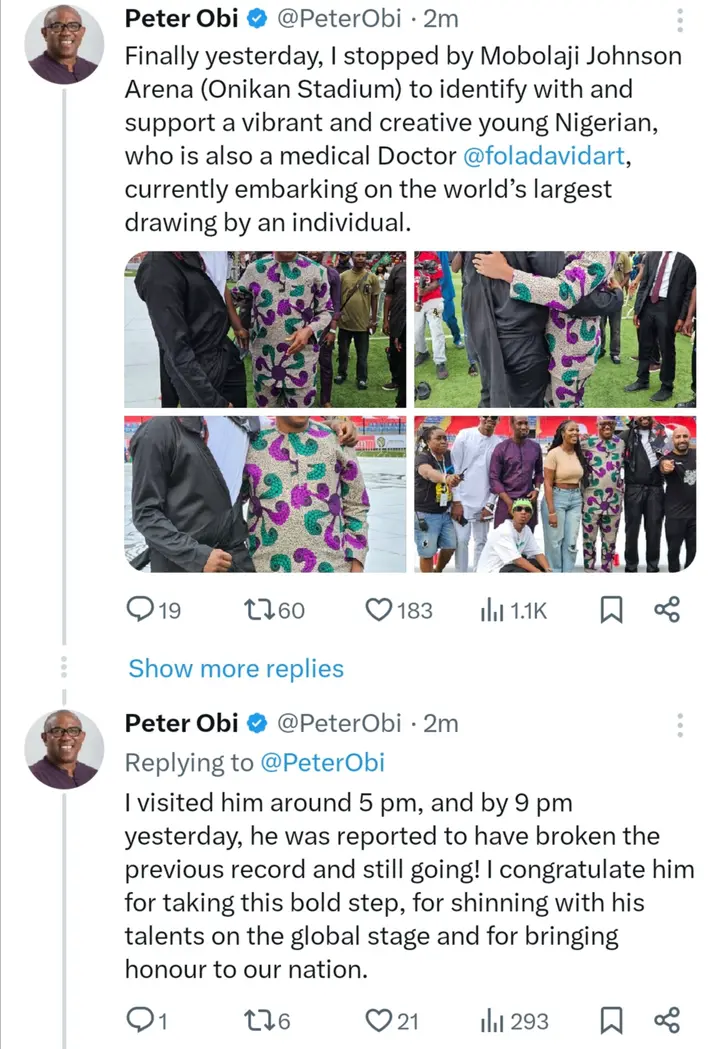Open @PeterObi link in Replying to line
The height and width of the screenshot is (1049, 720).
(322, 763)
